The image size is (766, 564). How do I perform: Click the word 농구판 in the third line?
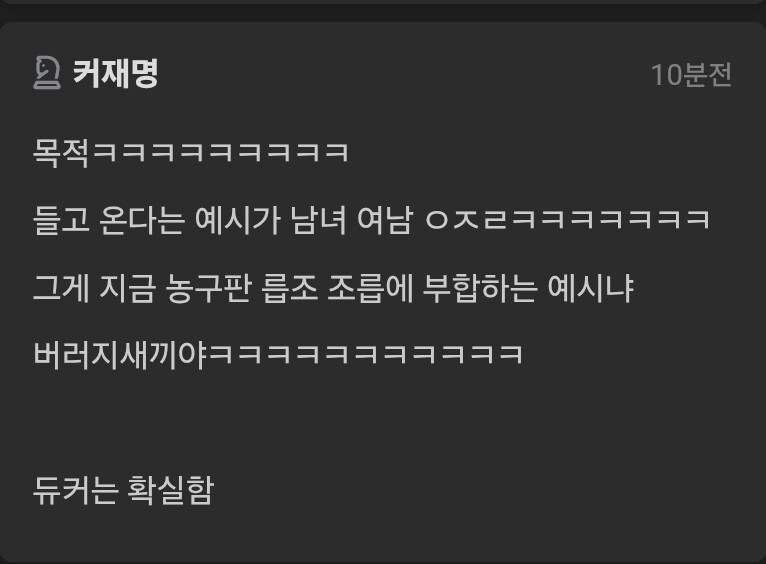point(209,288)
